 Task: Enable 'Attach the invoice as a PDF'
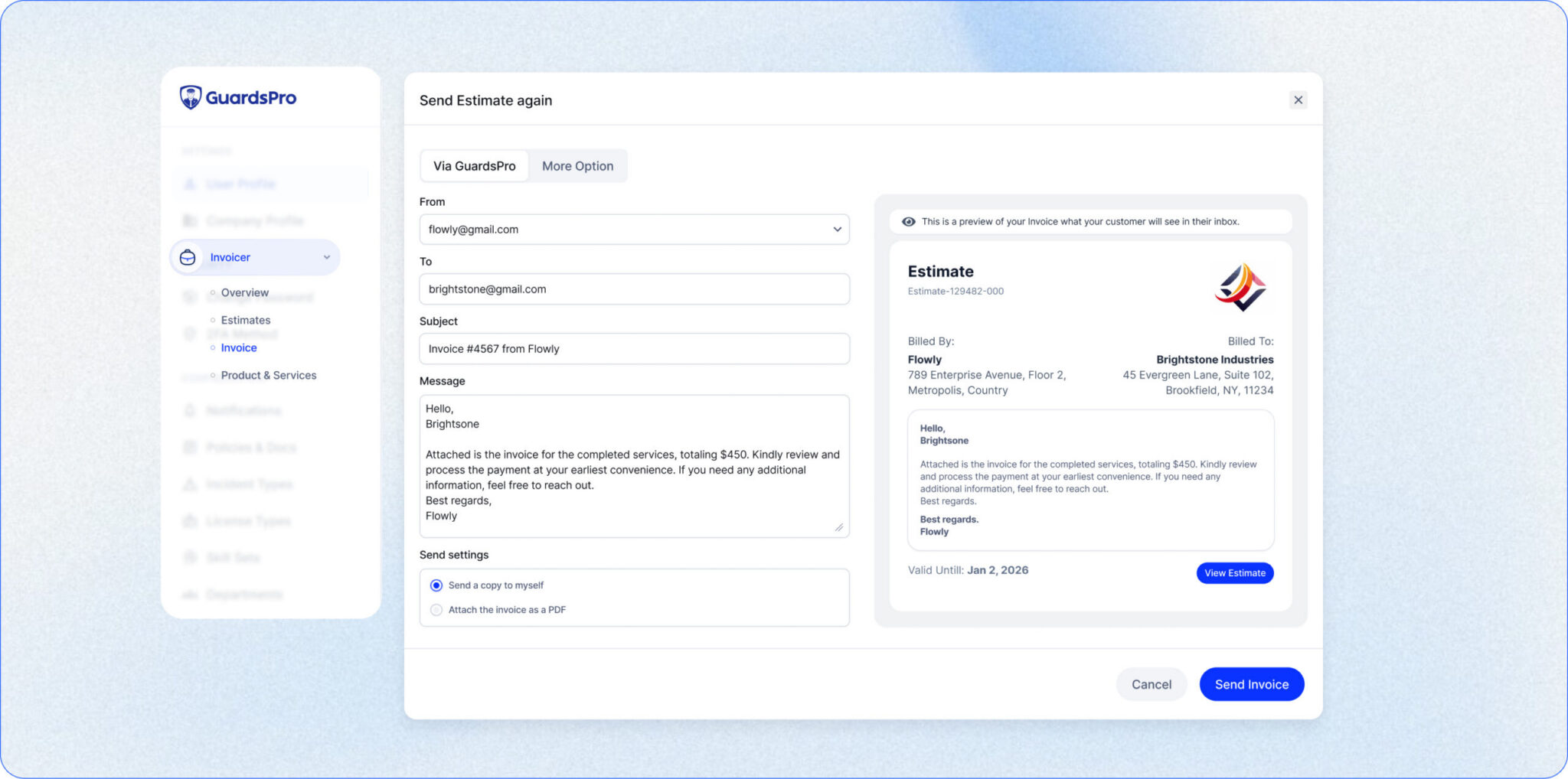click(x=436, y=610)
